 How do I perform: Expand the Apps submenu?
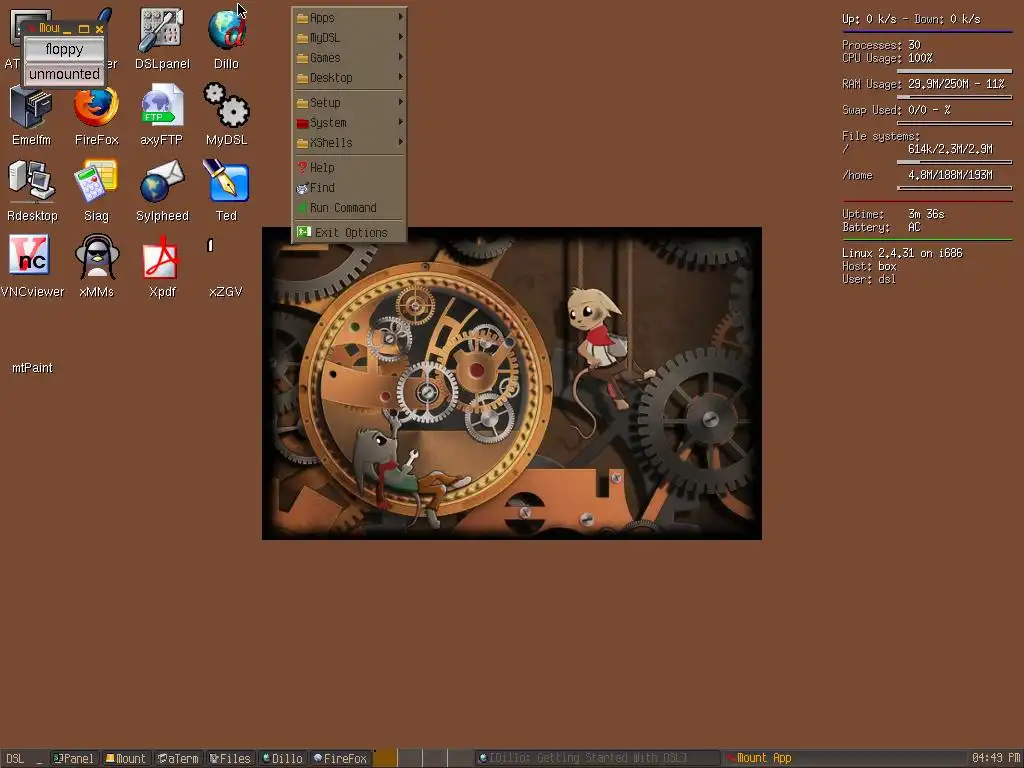[x=349, y=18]
